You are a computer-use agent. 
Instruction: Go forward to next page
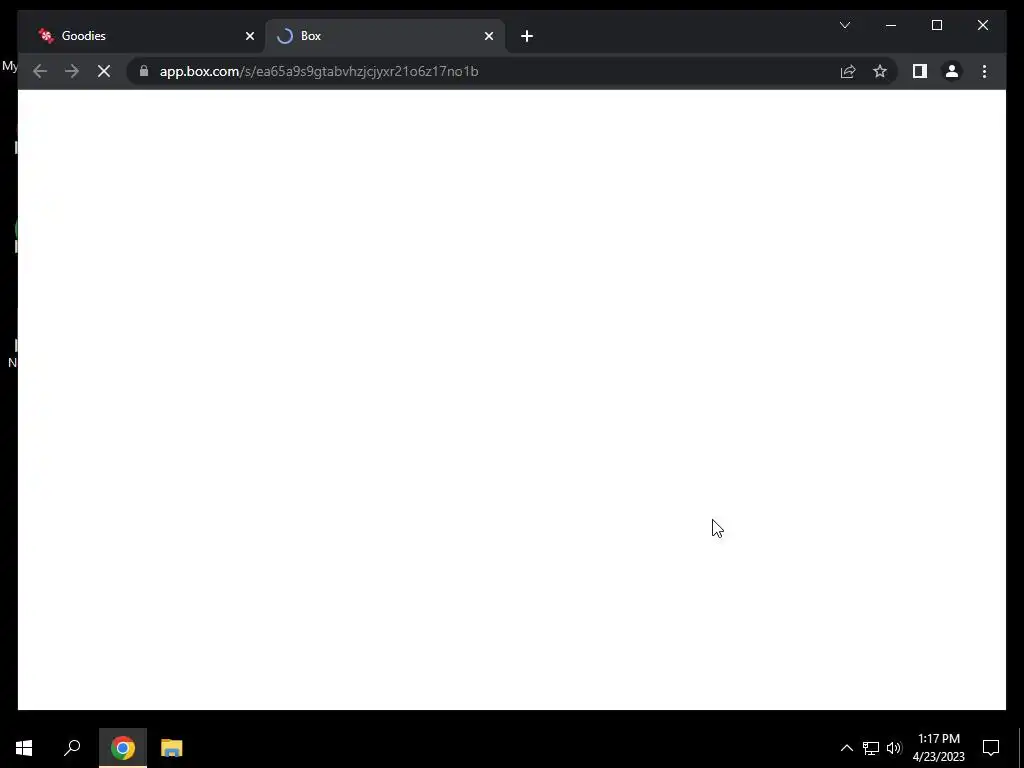[72, 71]
